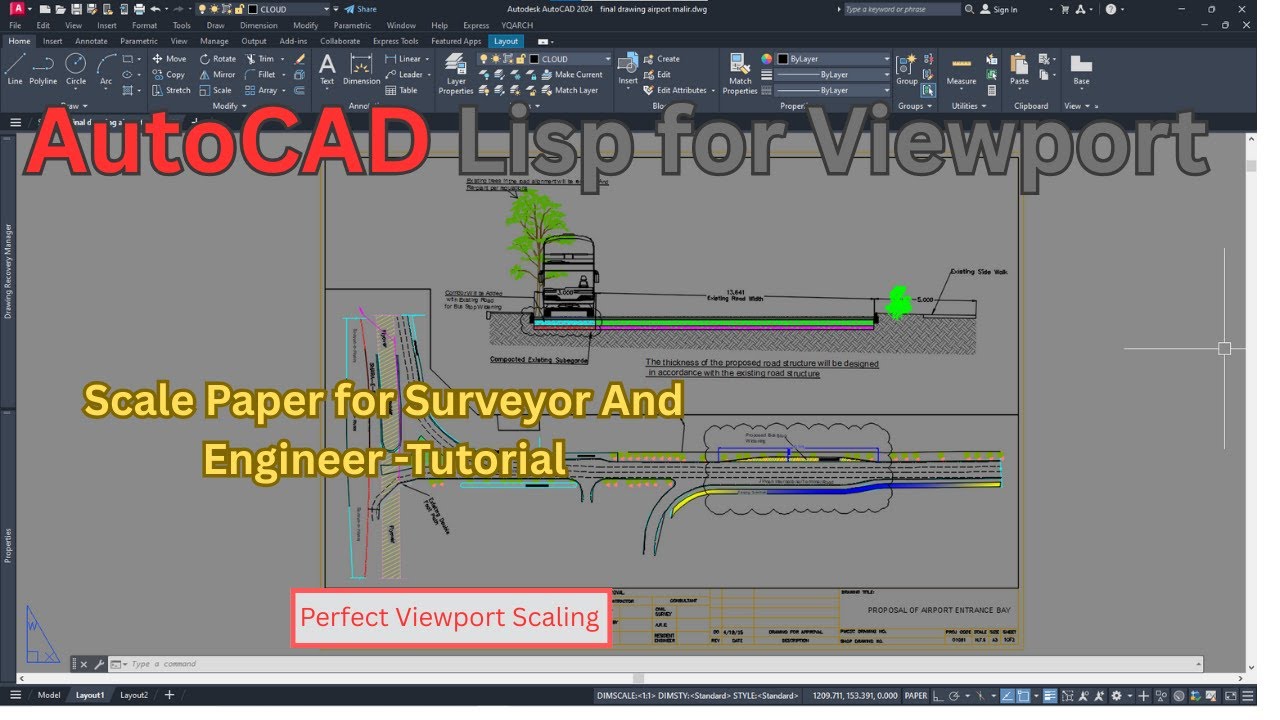The width and height of the screenshot is (1280, 720).
Task: Click Match Properties icon
Action: pos(740,73)
